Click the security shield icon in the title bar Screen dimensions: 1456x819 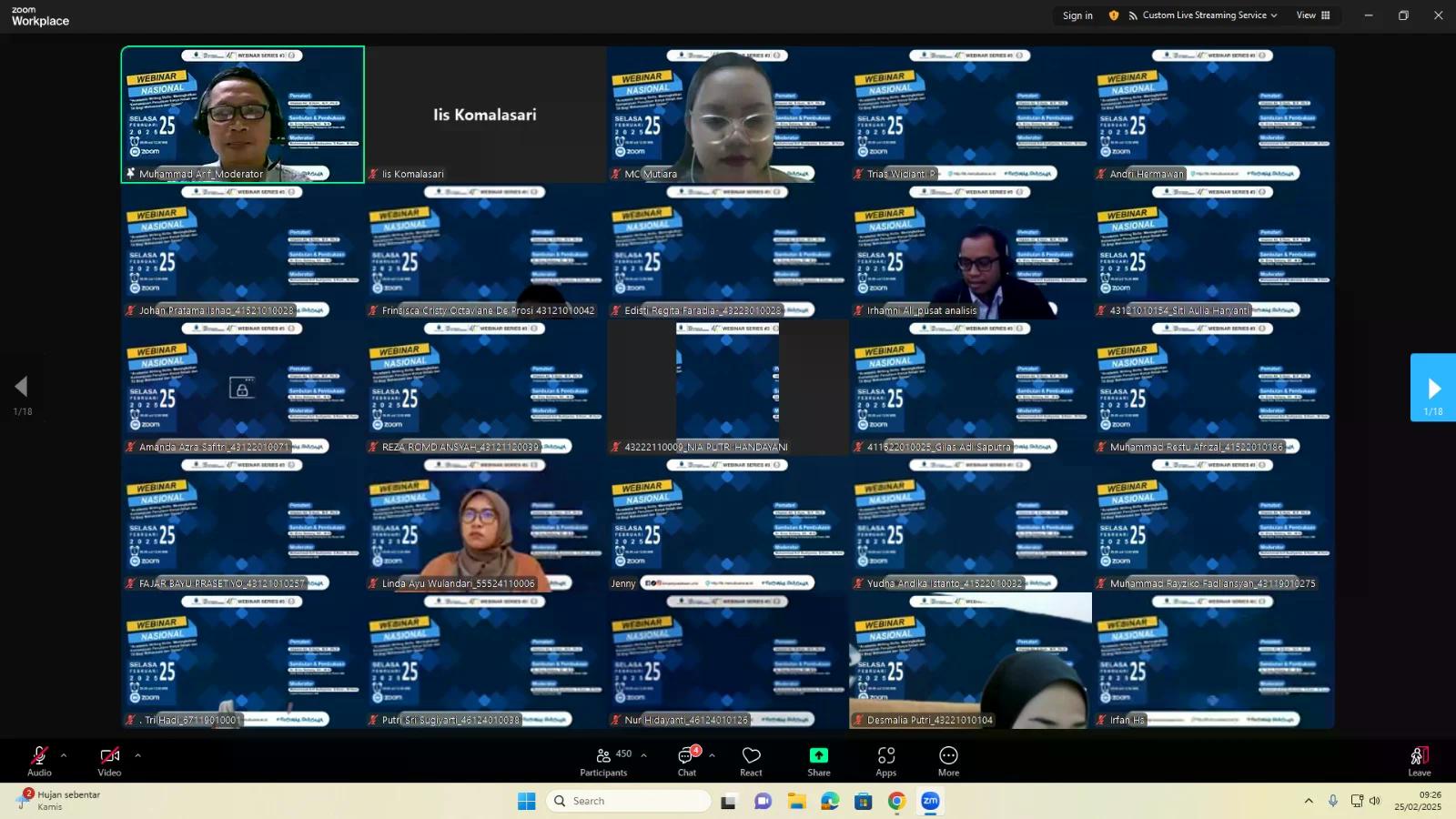pos(1114,15)
